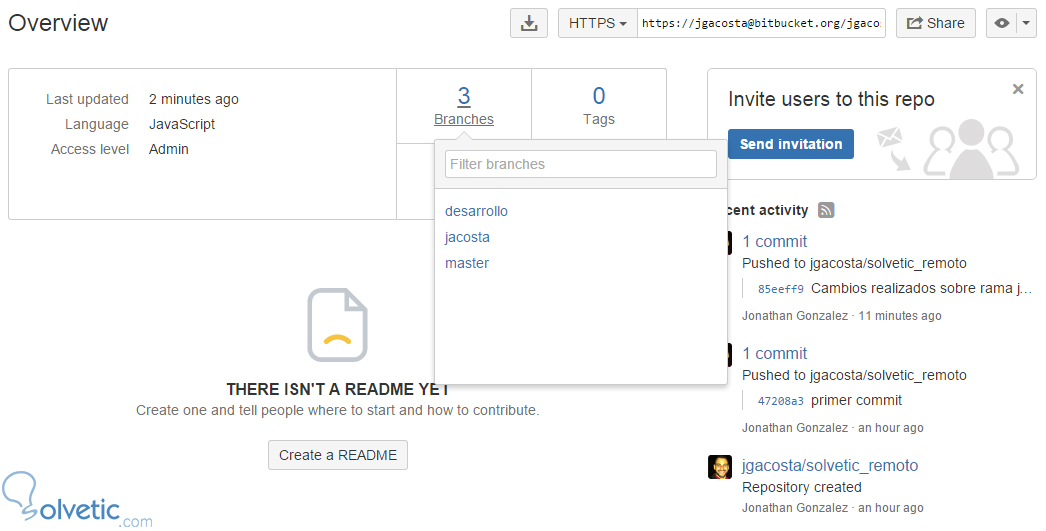Screen dimensions: 1046x531
Task: Expand the watch options arrow
Action: pos(1026,23)
